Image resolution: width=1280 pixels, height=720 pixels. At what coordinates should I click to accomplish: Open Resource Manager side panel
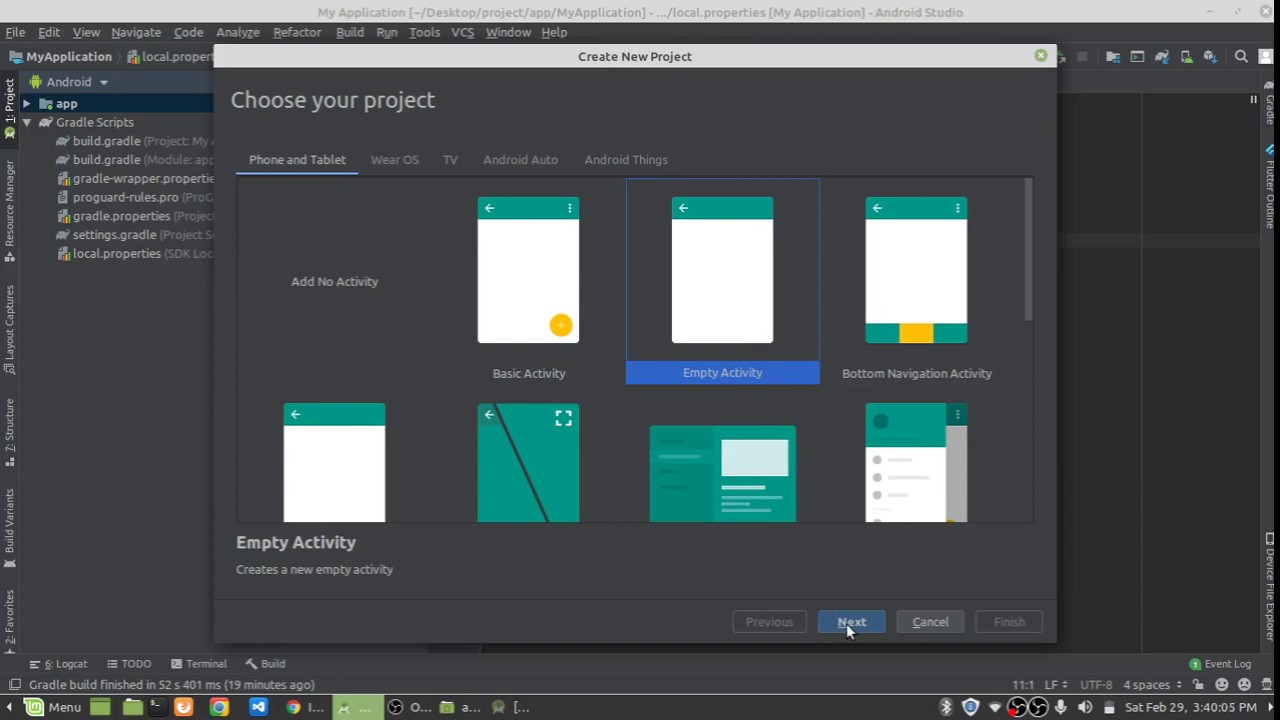point(10,210)
